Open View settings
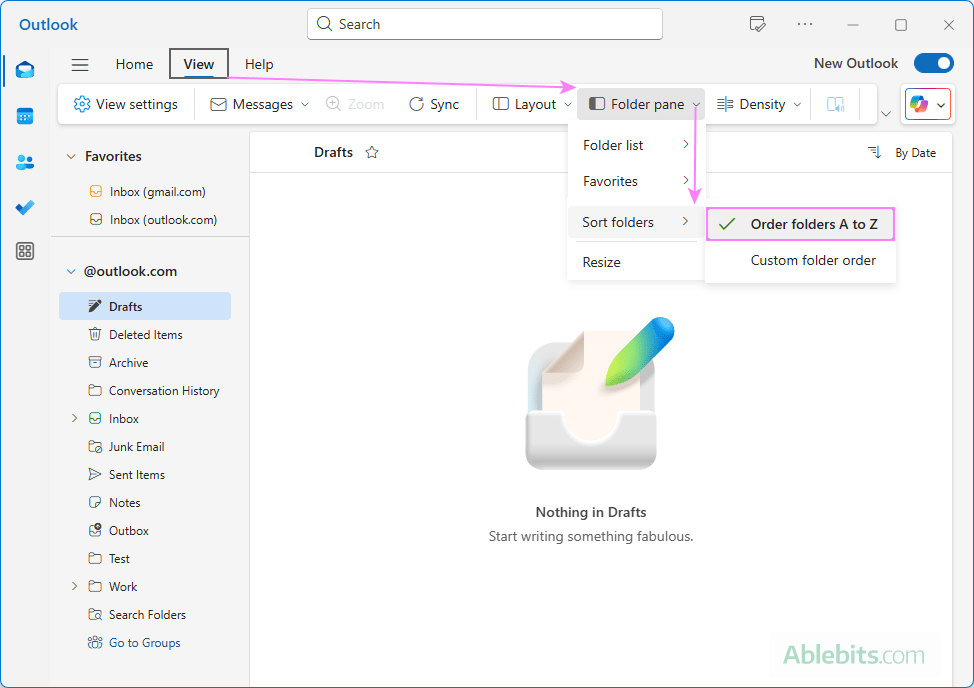Screen dimensions: 974x688 (x=126, y=104)
